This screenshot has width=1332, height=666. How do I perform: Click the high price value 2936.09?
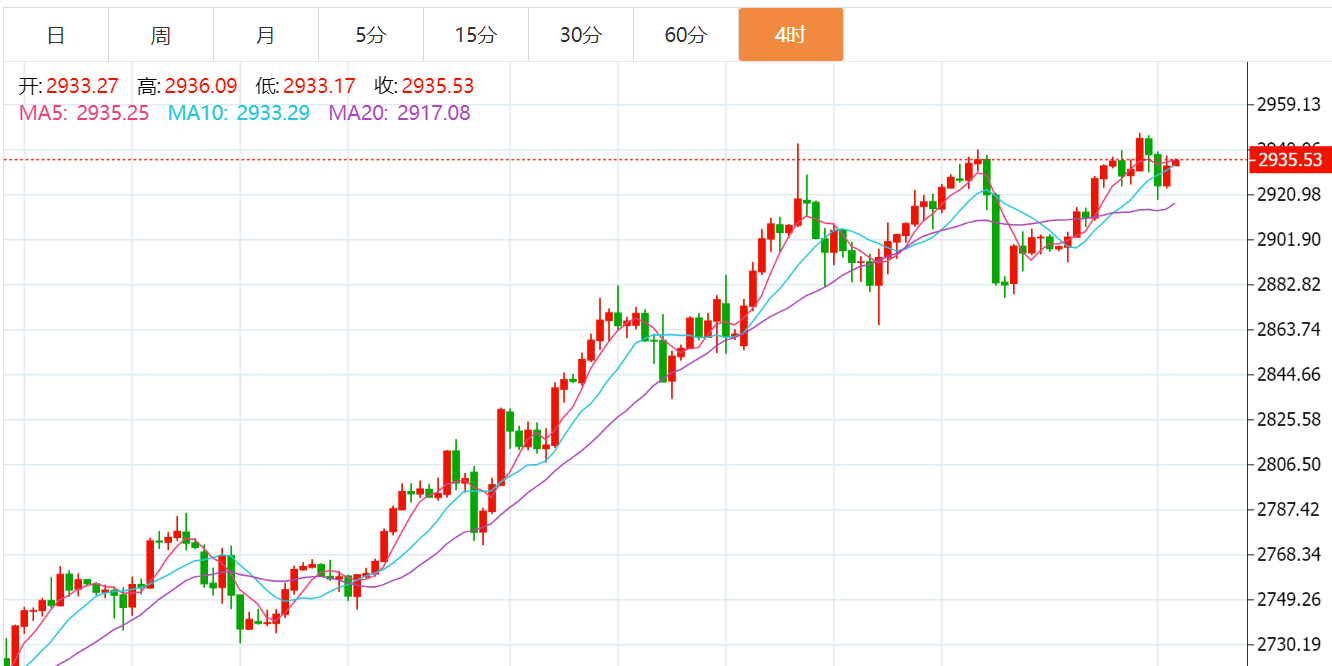coord(201,87)
